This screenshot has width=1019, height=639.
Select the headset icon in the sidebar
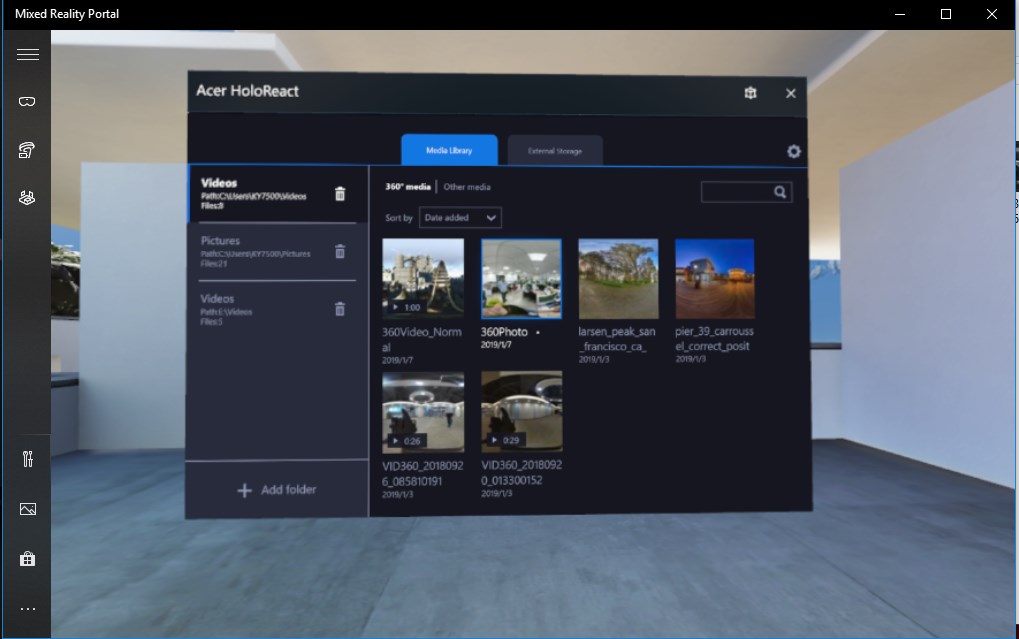[x=27, y=100]
